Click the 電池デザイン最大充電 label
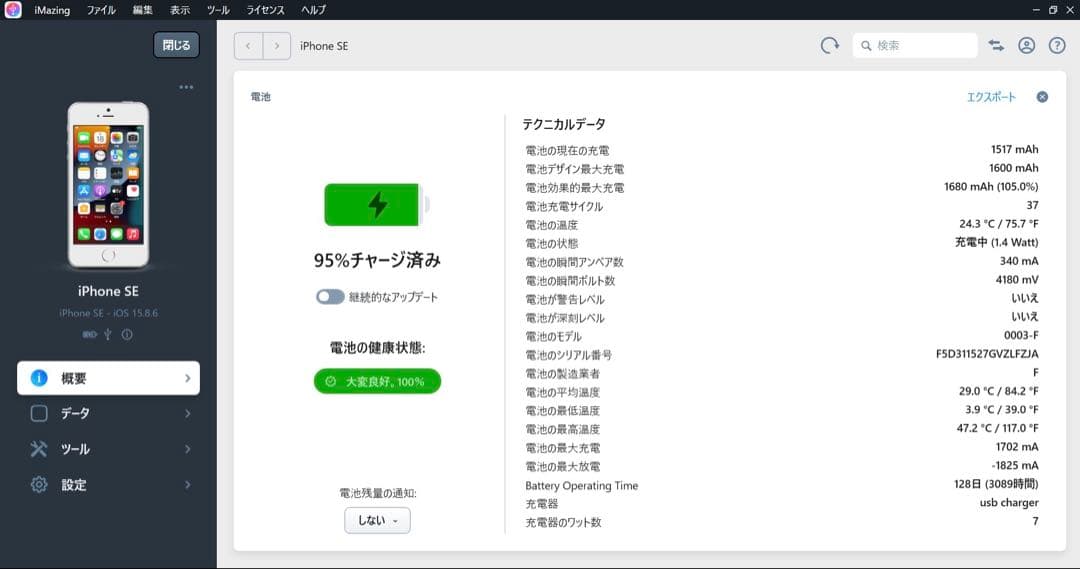The width and height of the screenshot is (1080, 569). pyautogui.click(x=574, y=169)
